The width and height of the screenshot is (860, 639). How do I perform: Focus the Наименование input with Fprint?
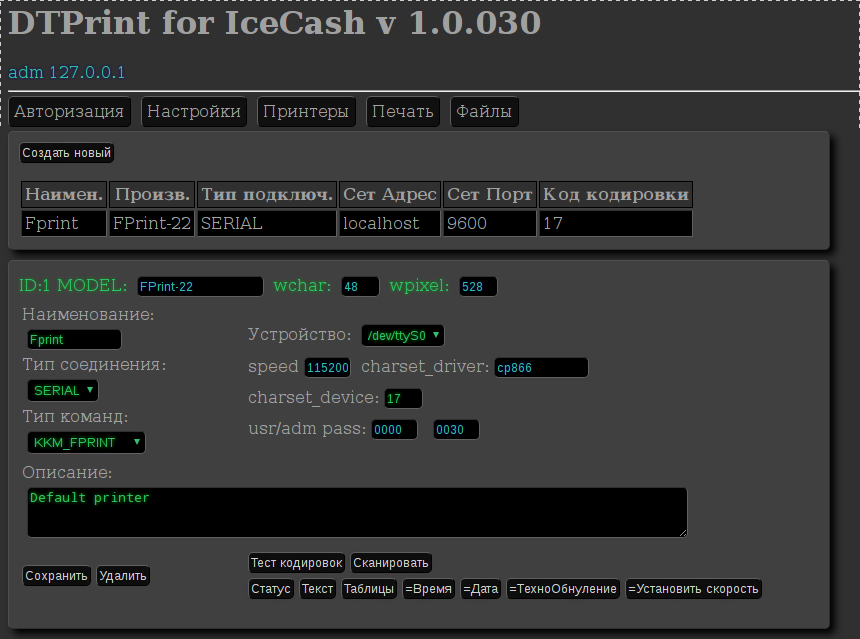[x=74, y=340]
